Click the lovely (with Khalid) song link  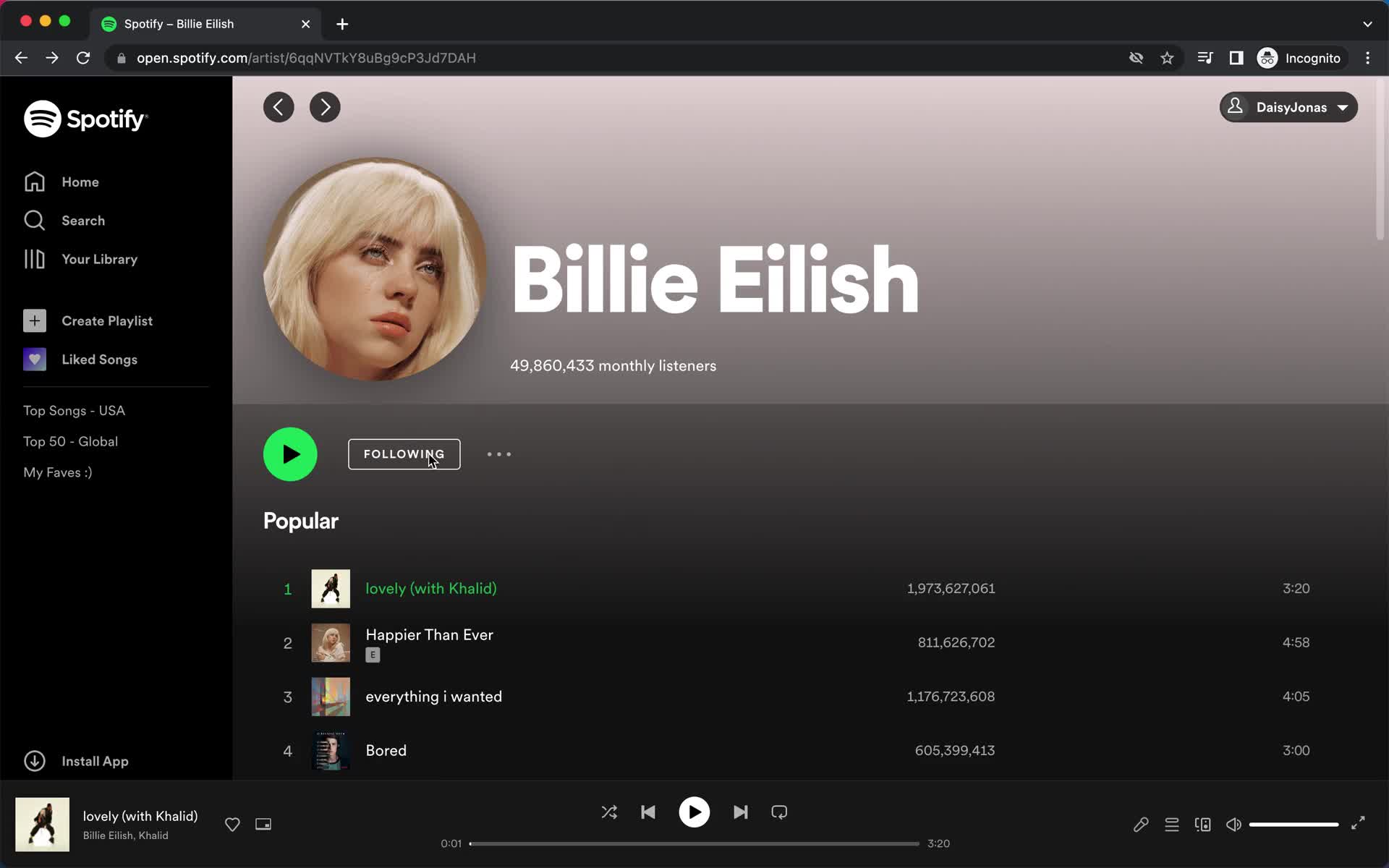click(x=431, y=588)
